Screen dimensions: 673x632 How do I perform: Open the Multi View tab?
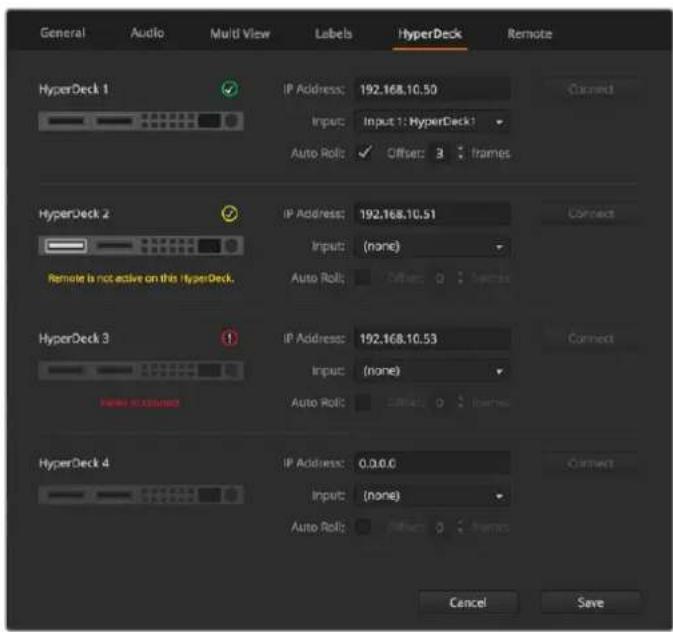(240, 33)
